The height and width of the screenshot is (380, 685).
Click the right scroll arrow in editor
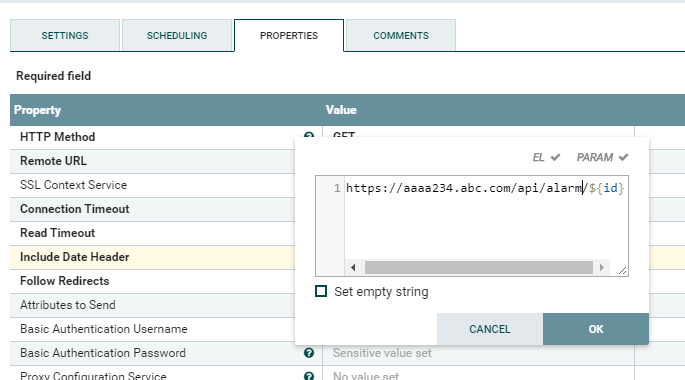click(x=602, y=267)
